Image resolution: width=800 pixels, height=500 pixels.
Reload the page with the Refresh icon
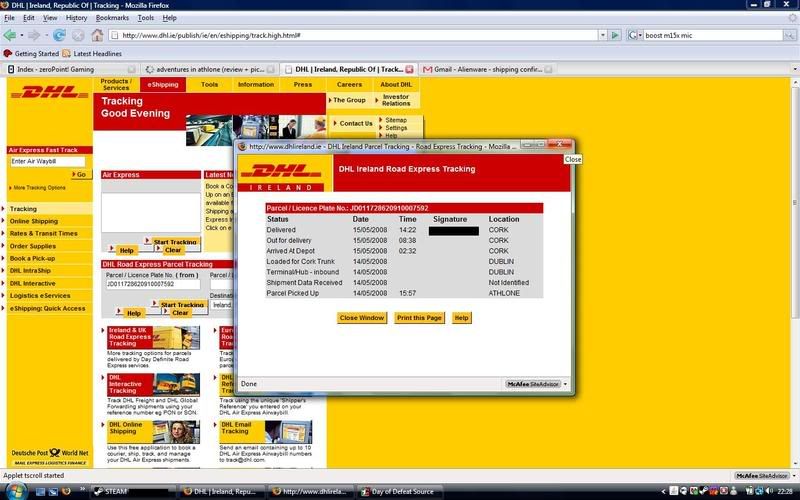[x=59, y=35]
